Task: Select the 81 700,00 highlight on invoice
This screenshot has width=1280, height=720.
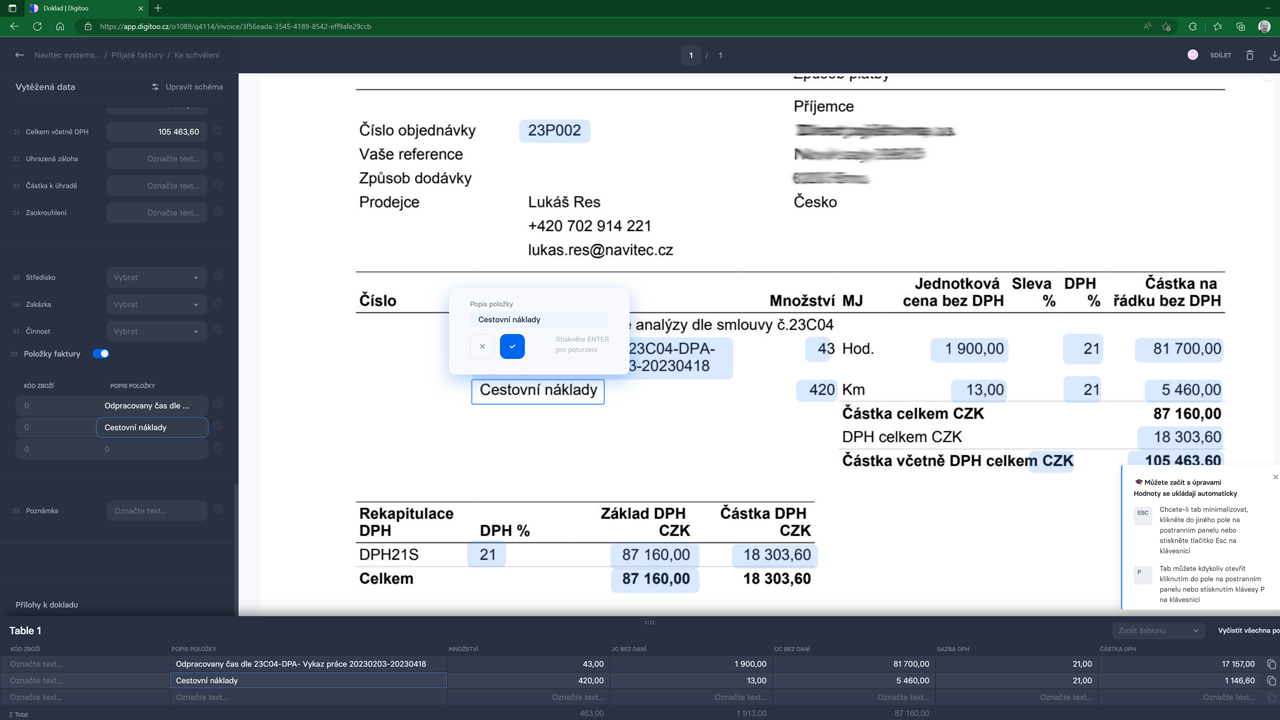Action: coord(1180,349)
